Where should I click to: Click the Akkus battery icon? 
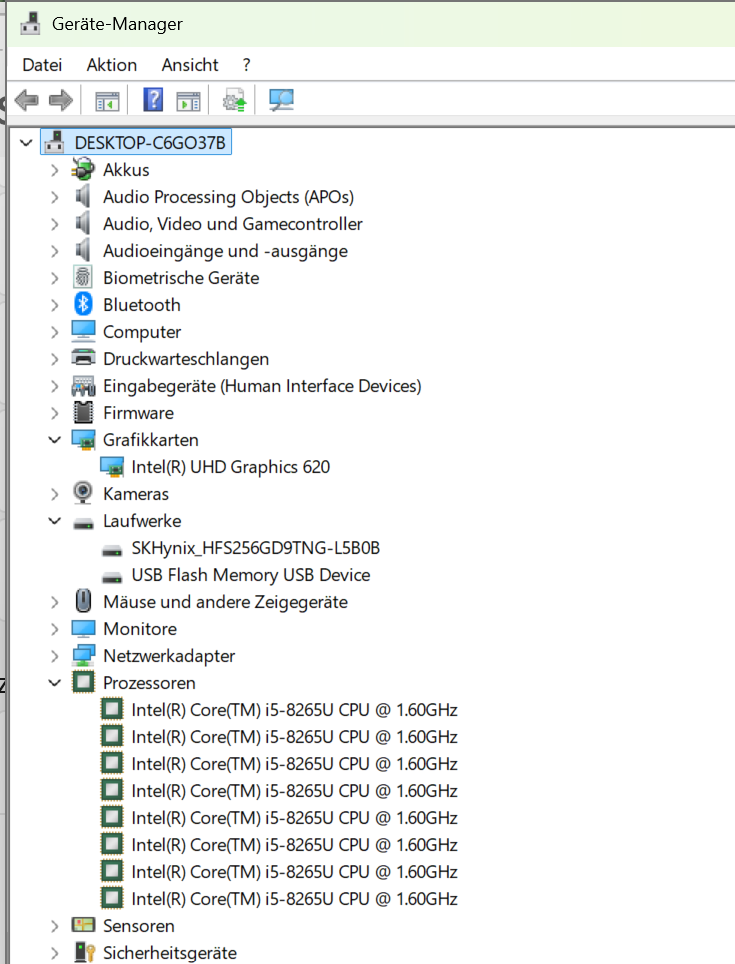coord(83,170)
